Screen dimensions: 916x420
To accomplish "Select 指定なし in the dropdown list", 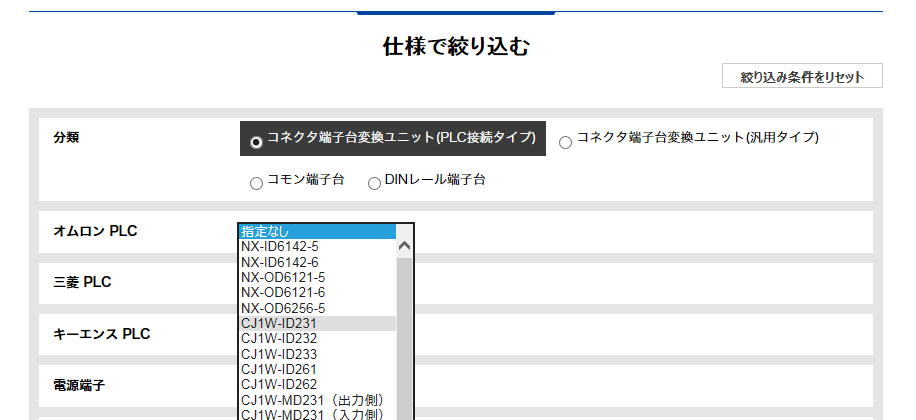I will click(317, 231).
